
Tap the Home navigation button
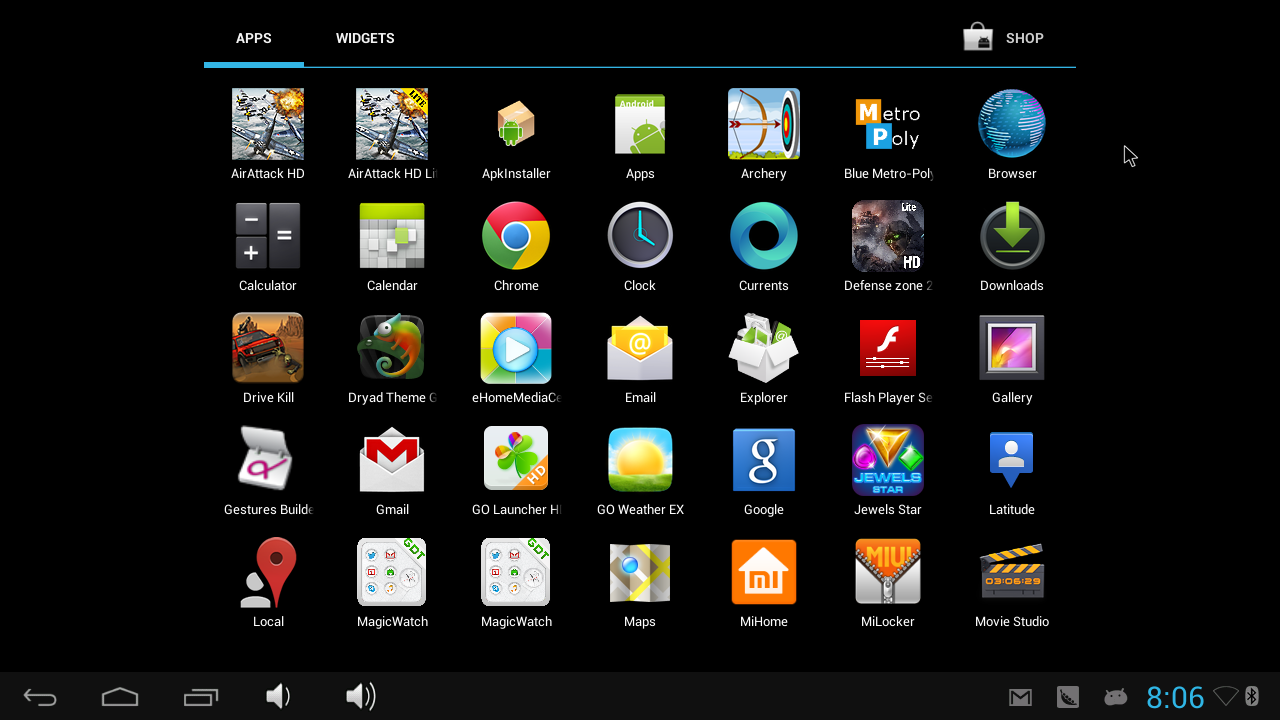pos(120,697)
